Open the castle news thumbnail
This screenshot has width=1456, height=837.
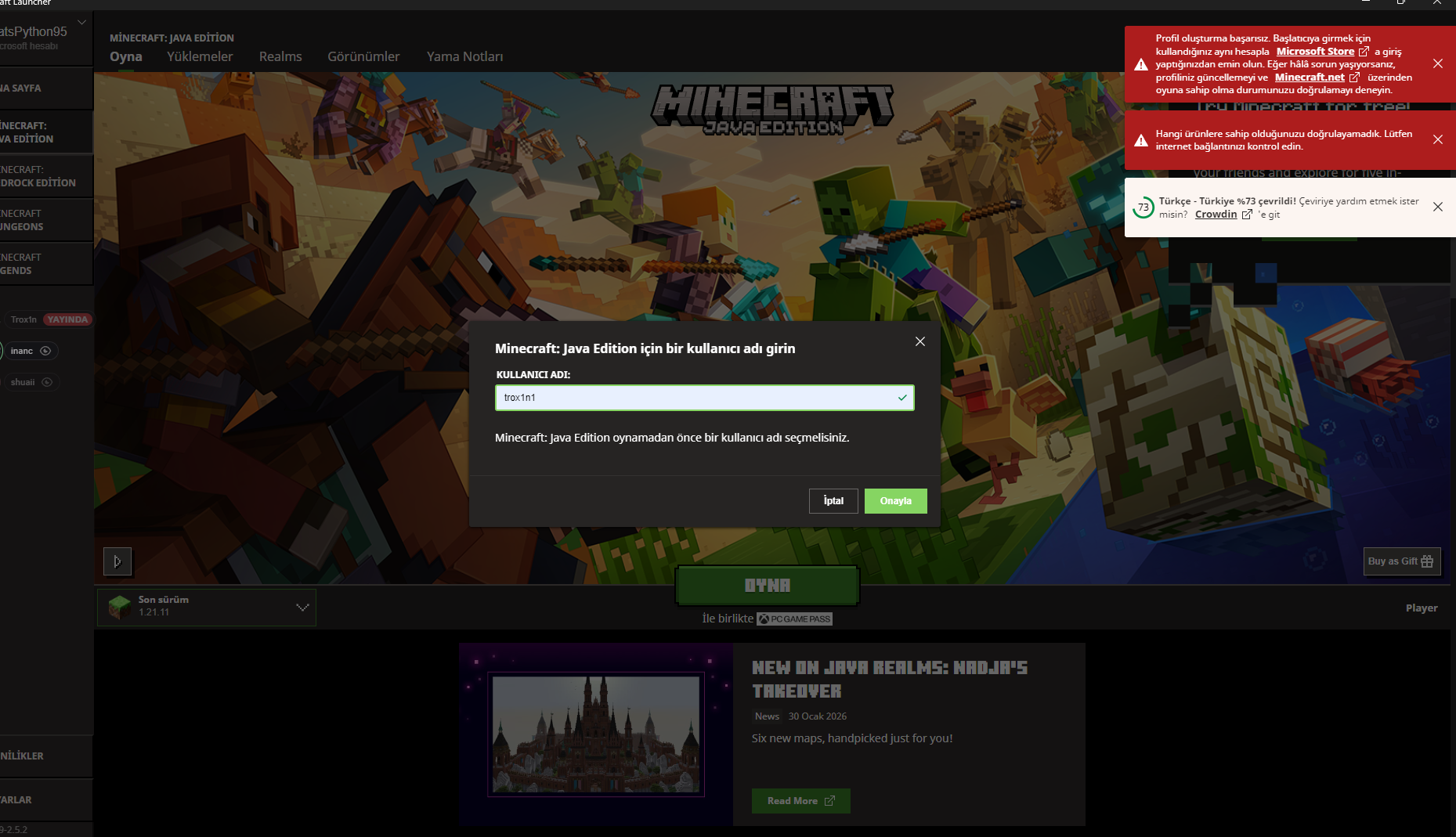[596, 734]
